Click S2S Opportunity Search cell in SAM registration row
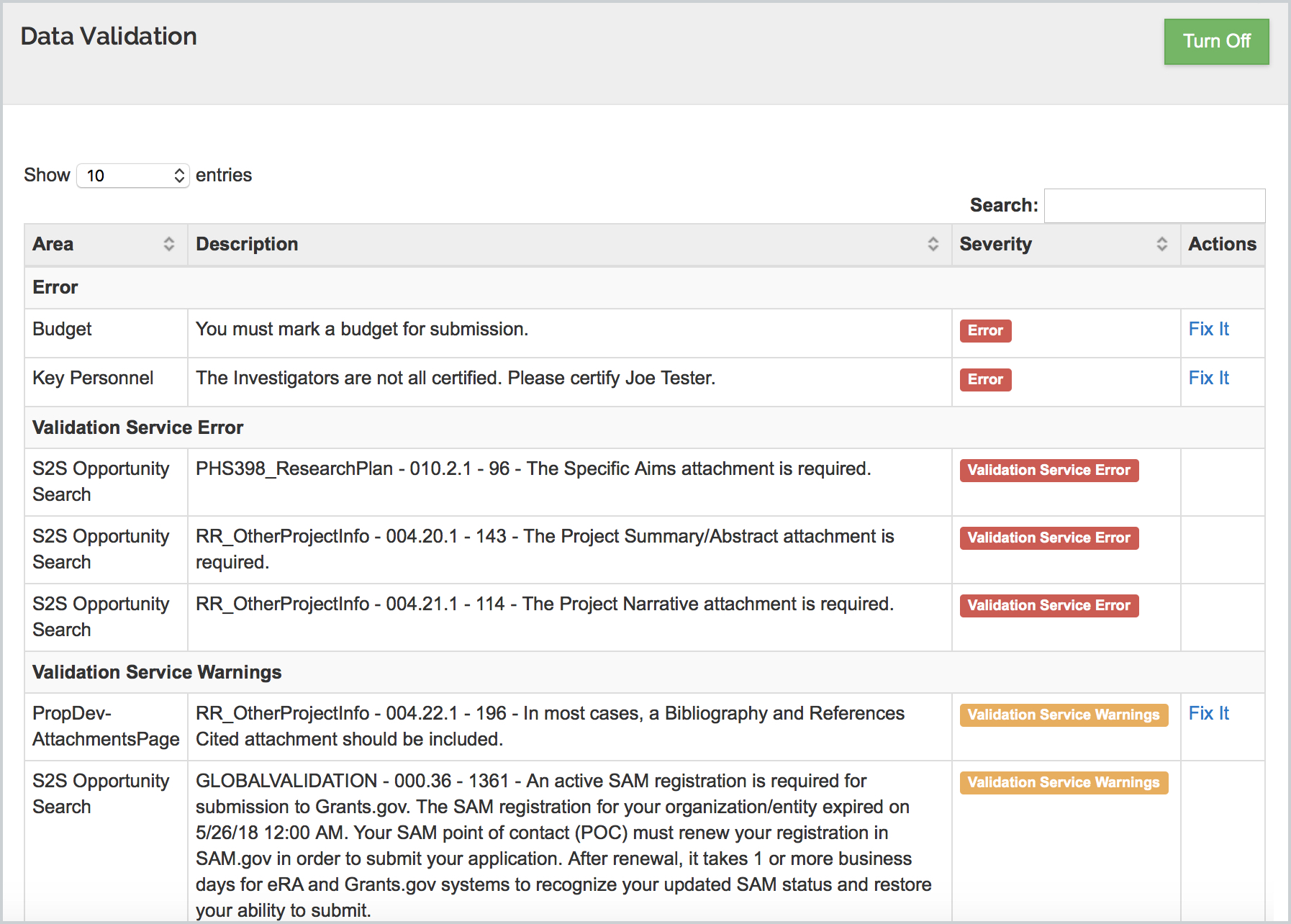 tap(107, 842)
